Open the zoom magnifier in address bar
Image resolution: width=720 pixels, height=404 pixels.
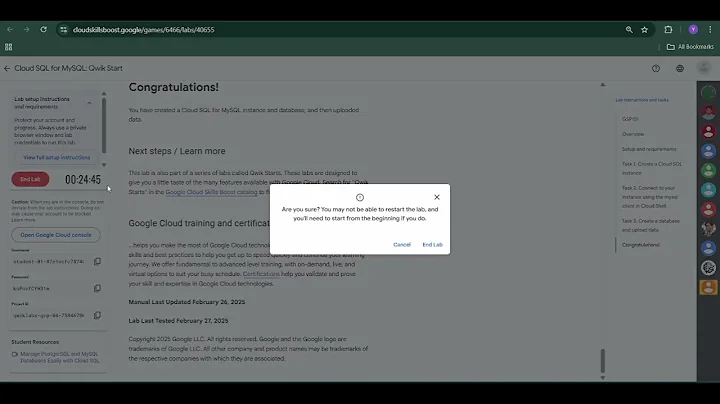(x=629, y=30)
